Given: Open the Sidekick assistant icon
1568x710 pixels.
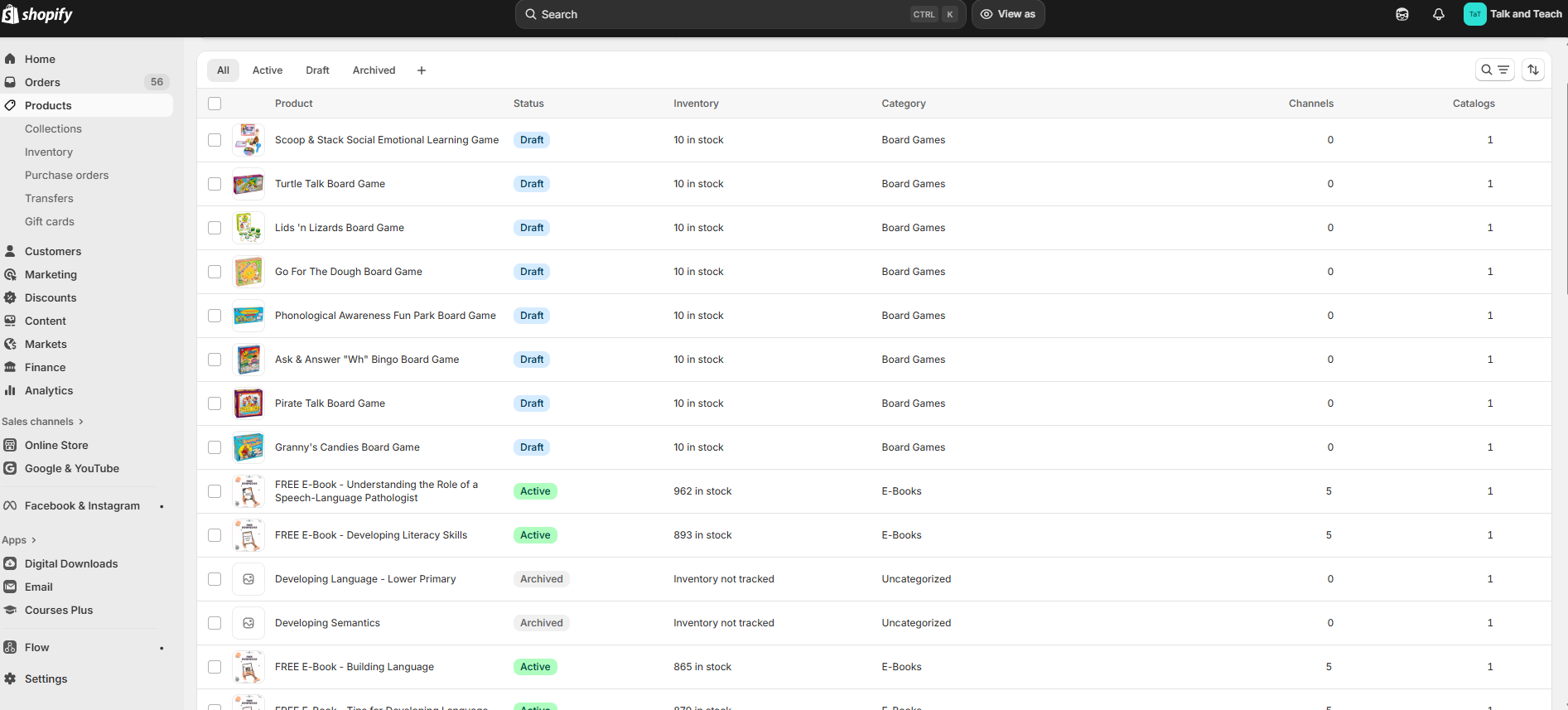Looking at the screenshot, I should (1402, 14).
